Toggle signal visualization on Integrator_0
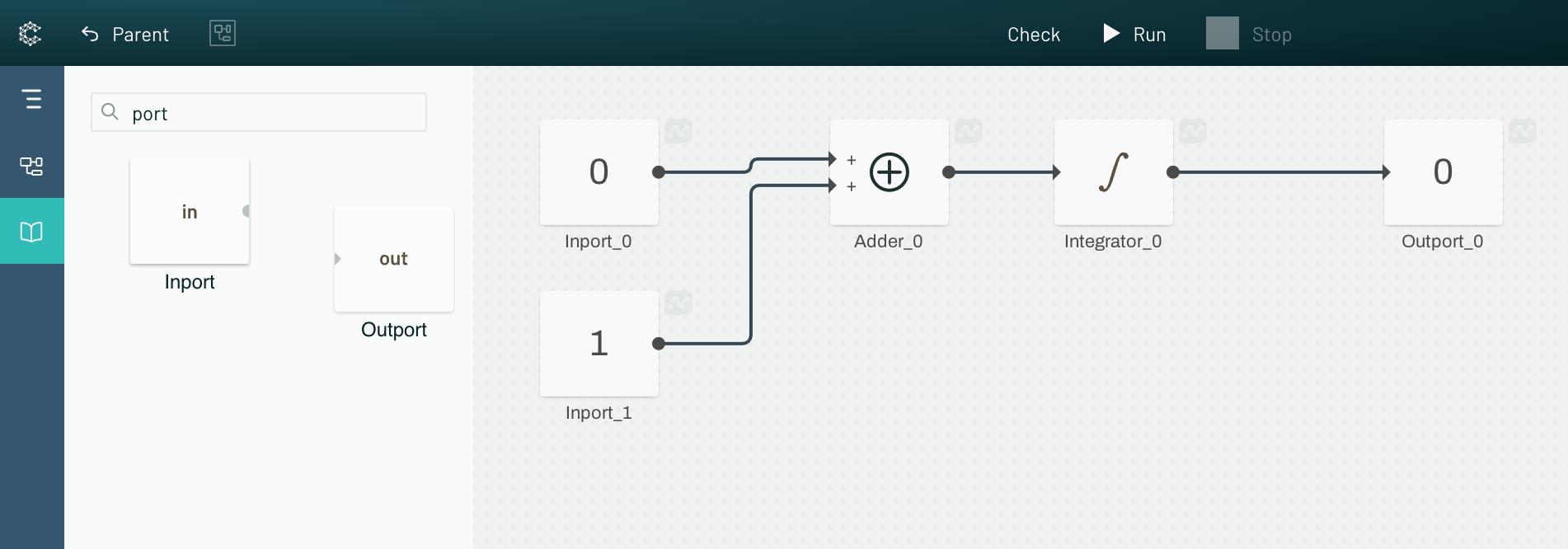1568x549 pixels. [1193, 131]
